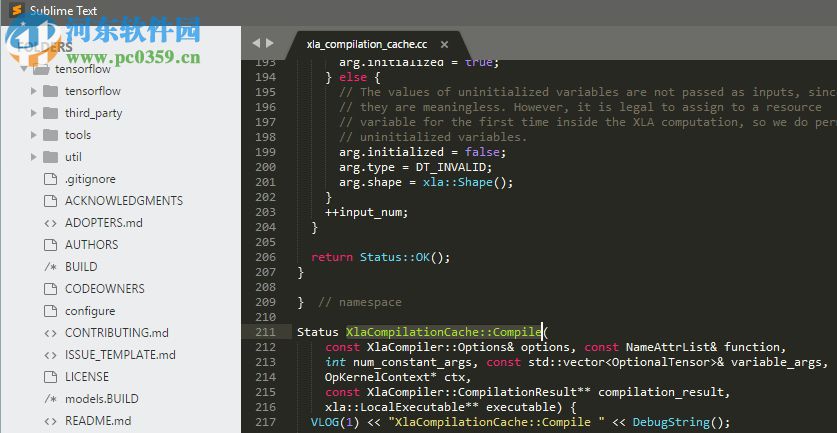
Task: Click '++input_num;' on line 203
Action: tap(366, 212)
